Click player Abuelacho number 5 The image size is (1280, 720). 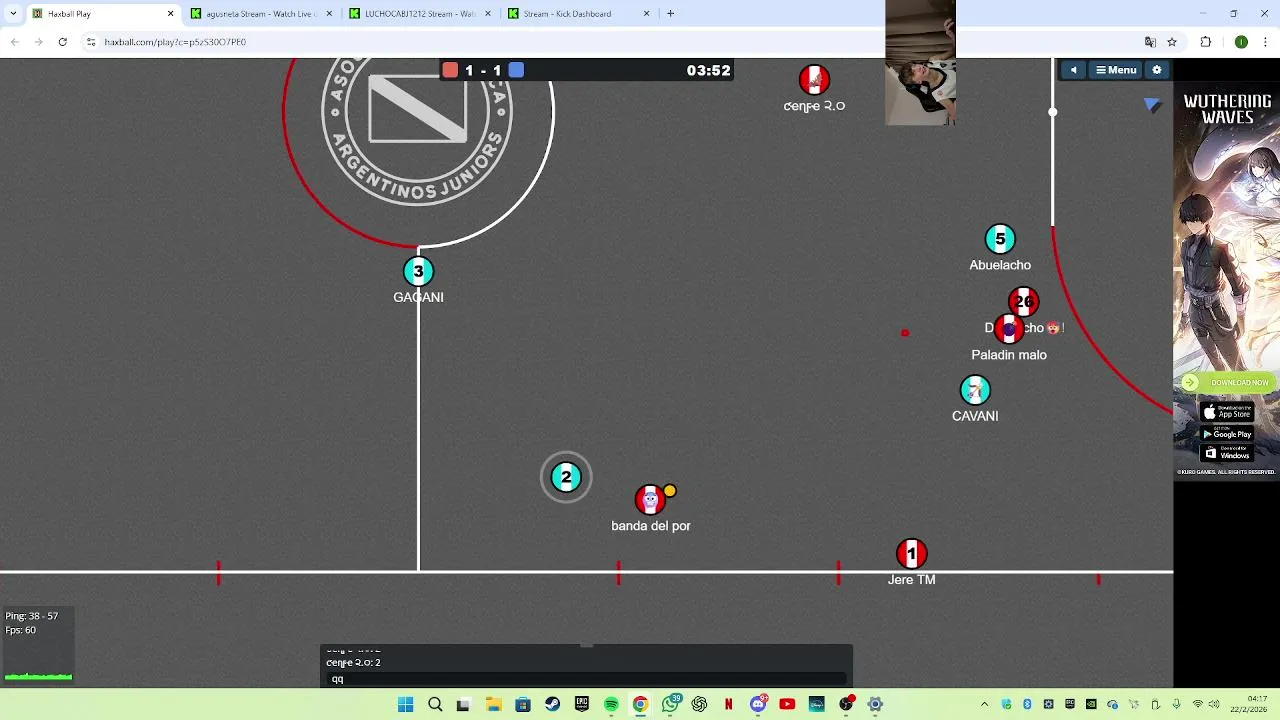pyautogui.click(x=1000, y=239)
